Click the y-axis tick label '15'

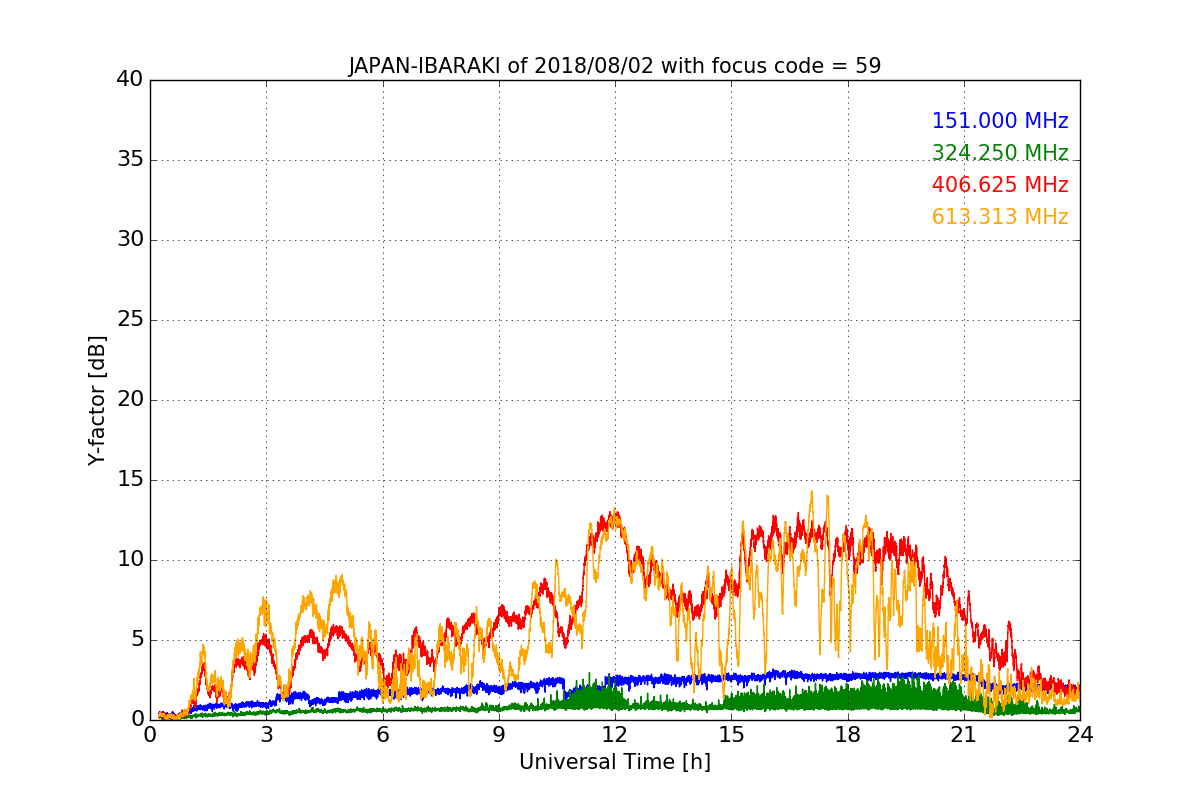(130, 480)
